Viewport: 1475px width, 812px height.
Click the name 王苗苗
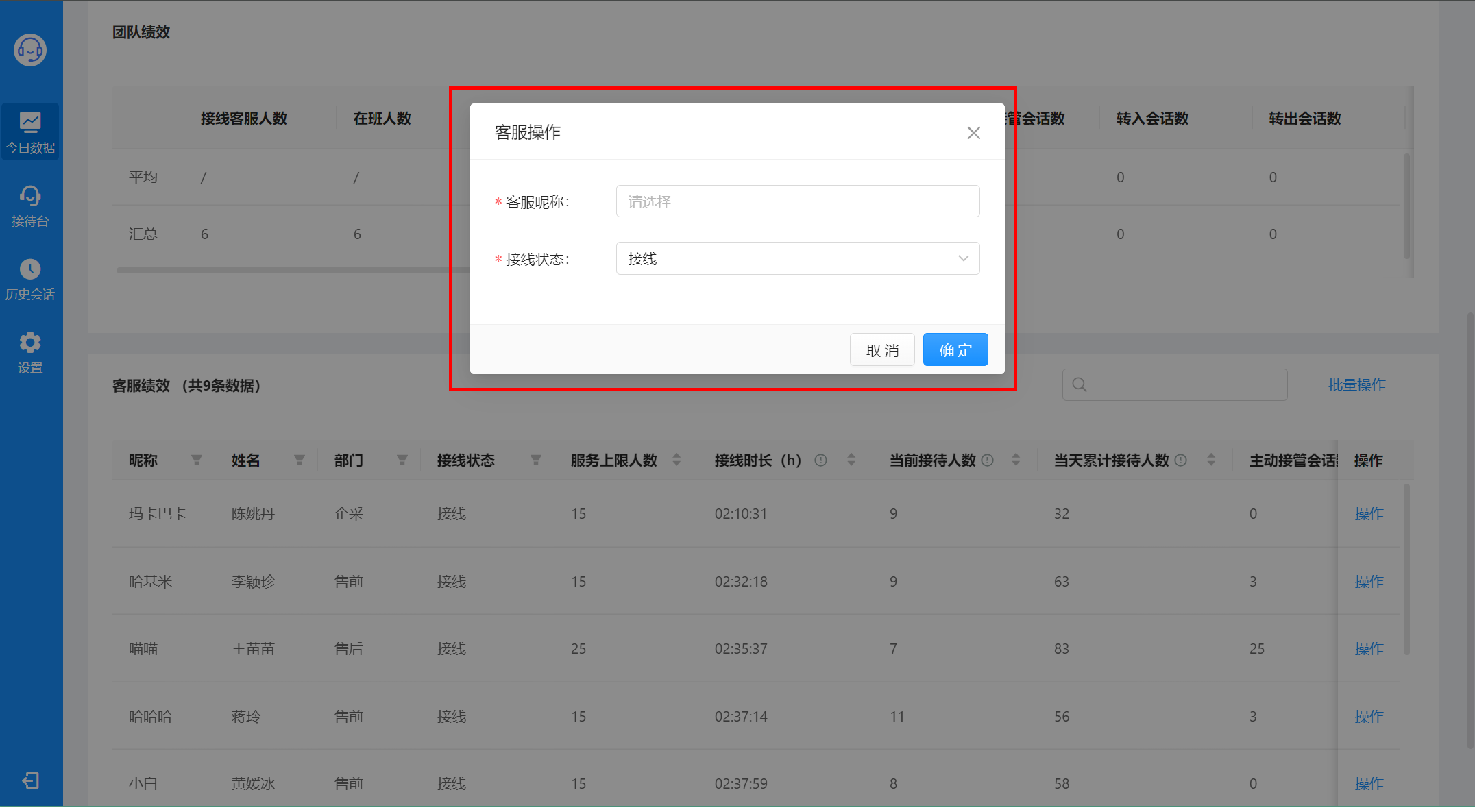[x=253, y=649]
